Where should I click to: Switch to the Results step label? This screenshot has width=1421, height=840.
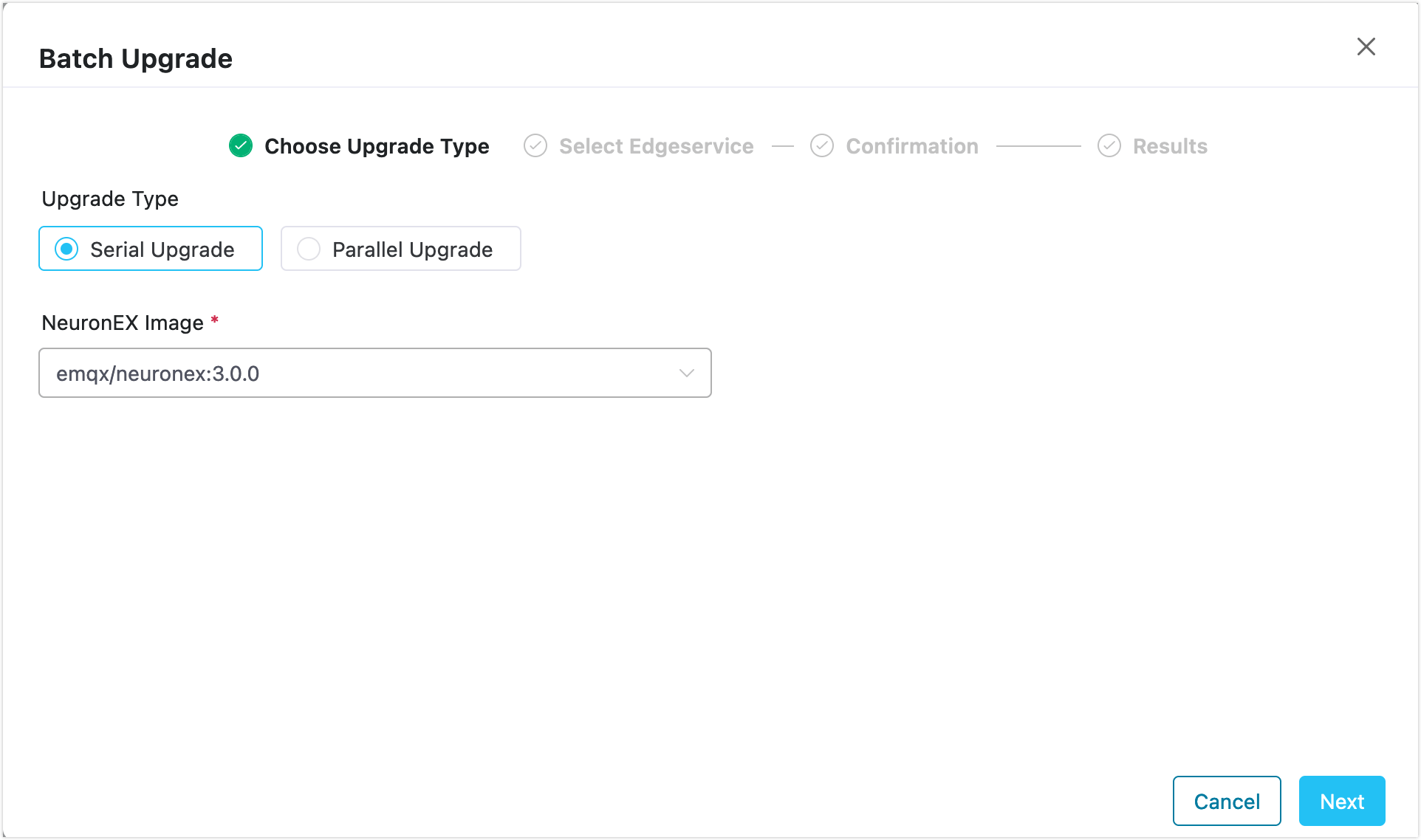(x=1170, y=146)
